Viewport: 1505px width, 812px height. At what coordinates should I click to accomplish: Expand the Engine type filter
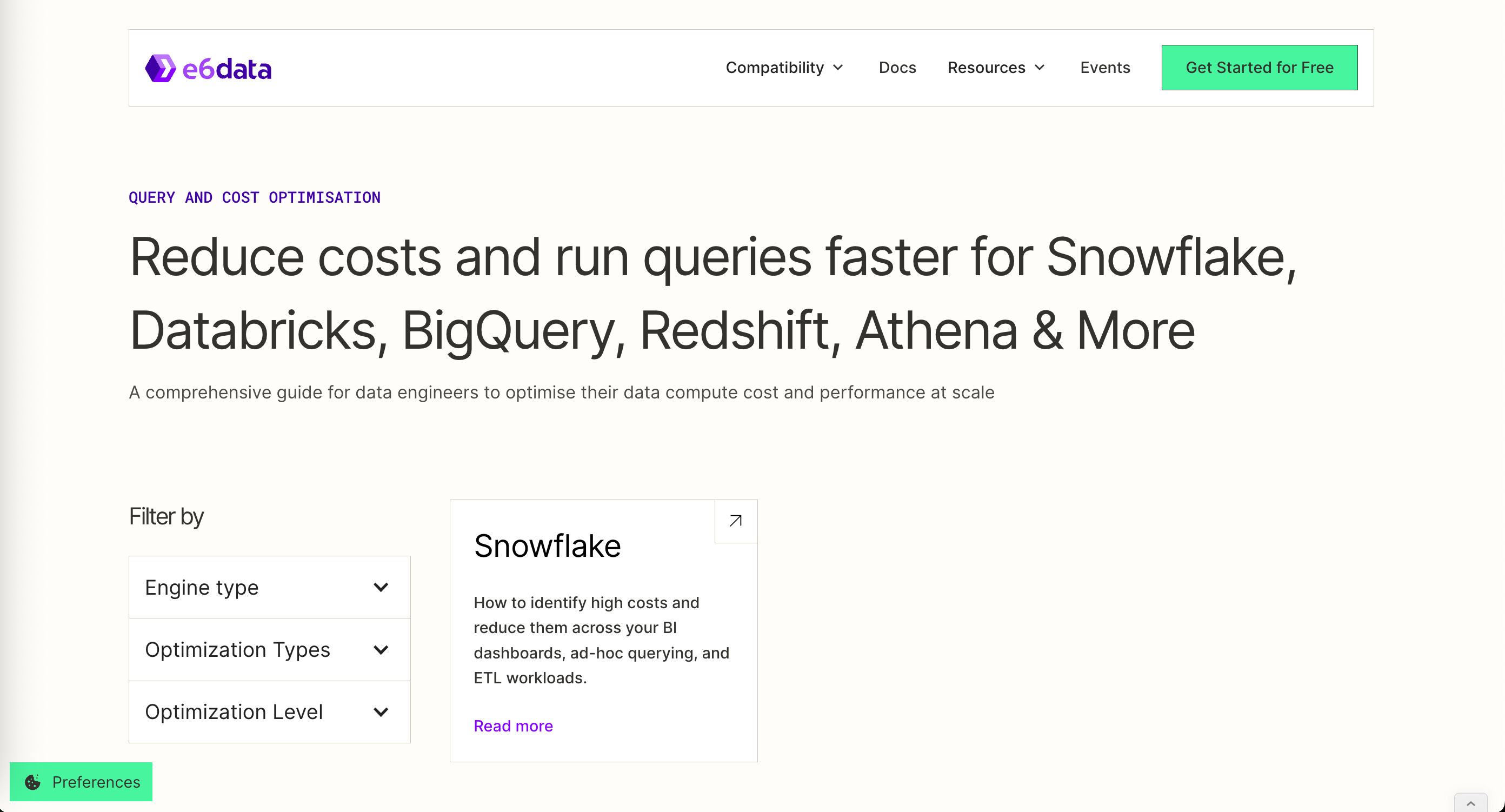[269, 587]
